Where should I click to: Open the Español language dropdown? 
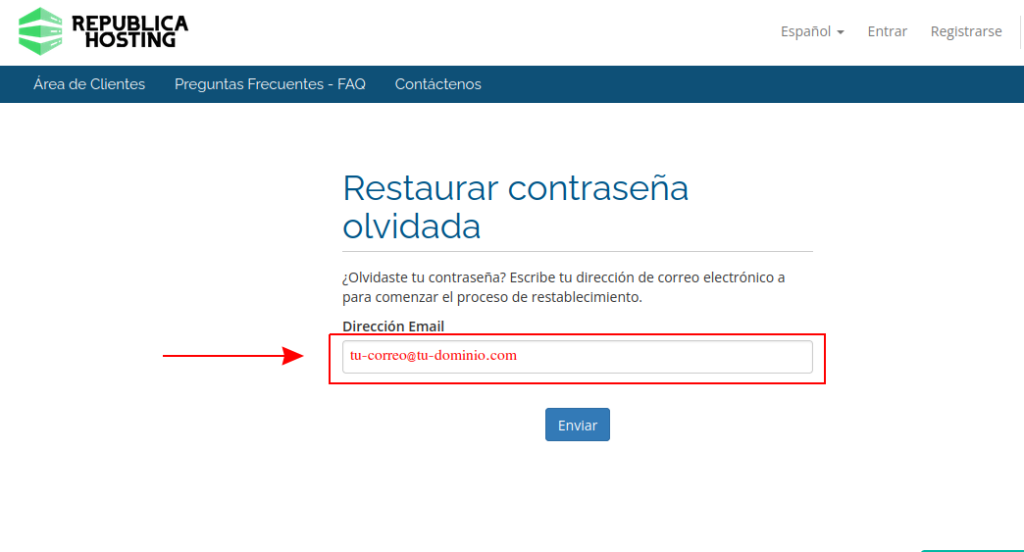coord(805,31)
